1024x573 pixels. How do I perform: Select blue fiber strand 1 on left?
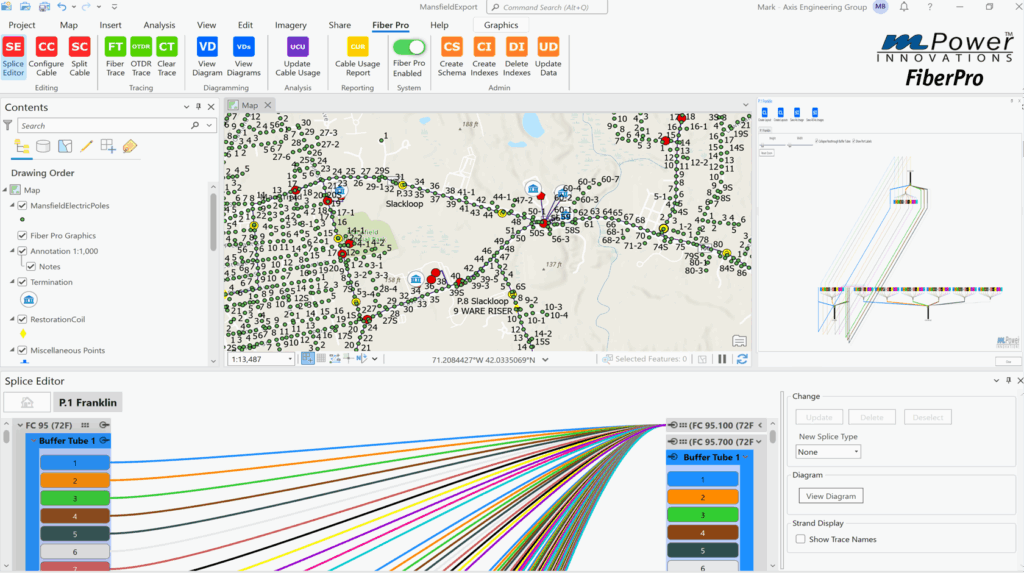click(74, 463)
